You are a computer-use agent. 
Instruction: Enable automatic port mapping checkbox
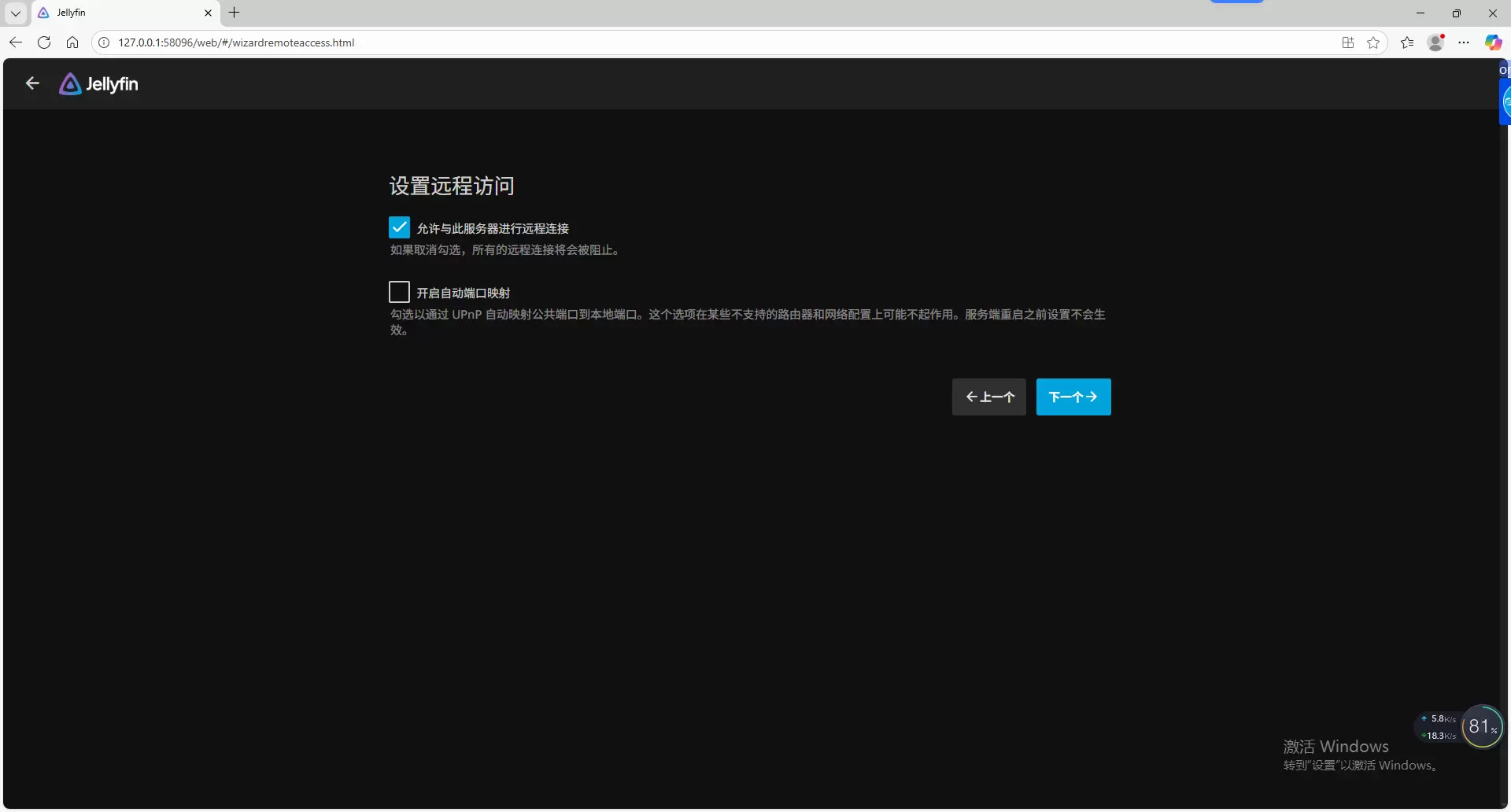pos(399,292)
